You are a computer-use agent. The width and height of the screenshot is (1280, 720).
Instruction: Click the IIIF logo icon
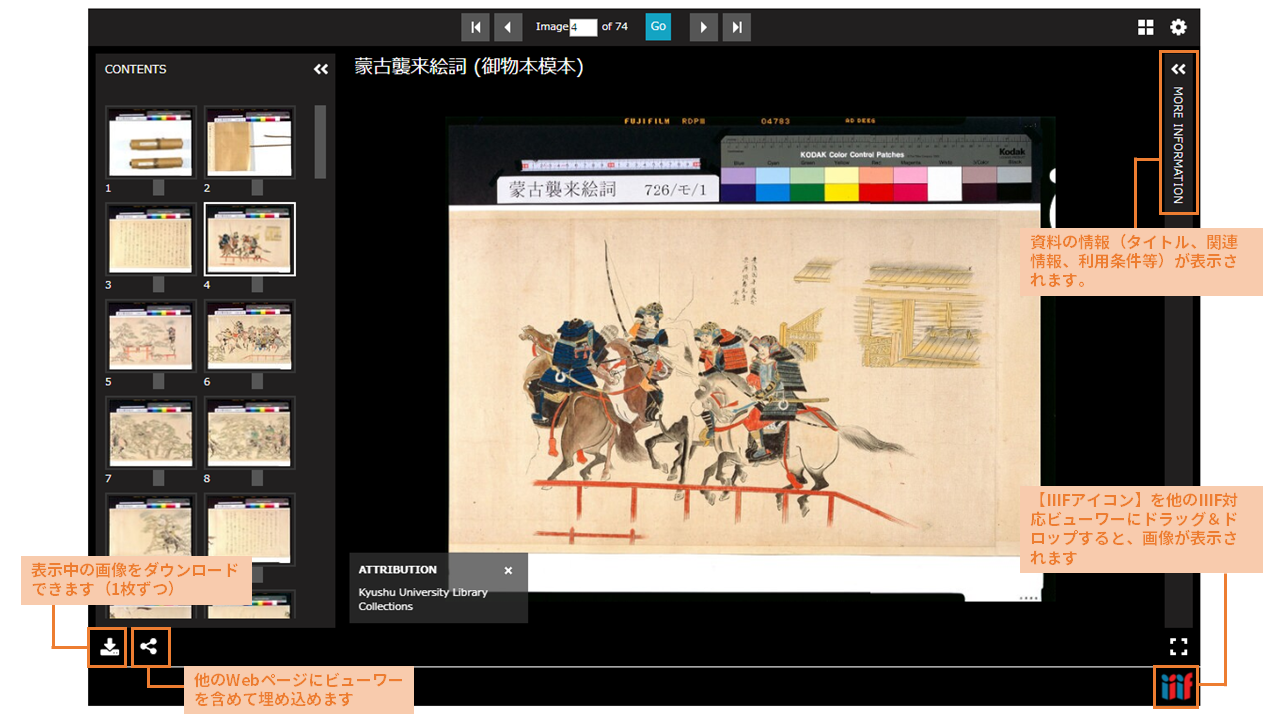1176,687
